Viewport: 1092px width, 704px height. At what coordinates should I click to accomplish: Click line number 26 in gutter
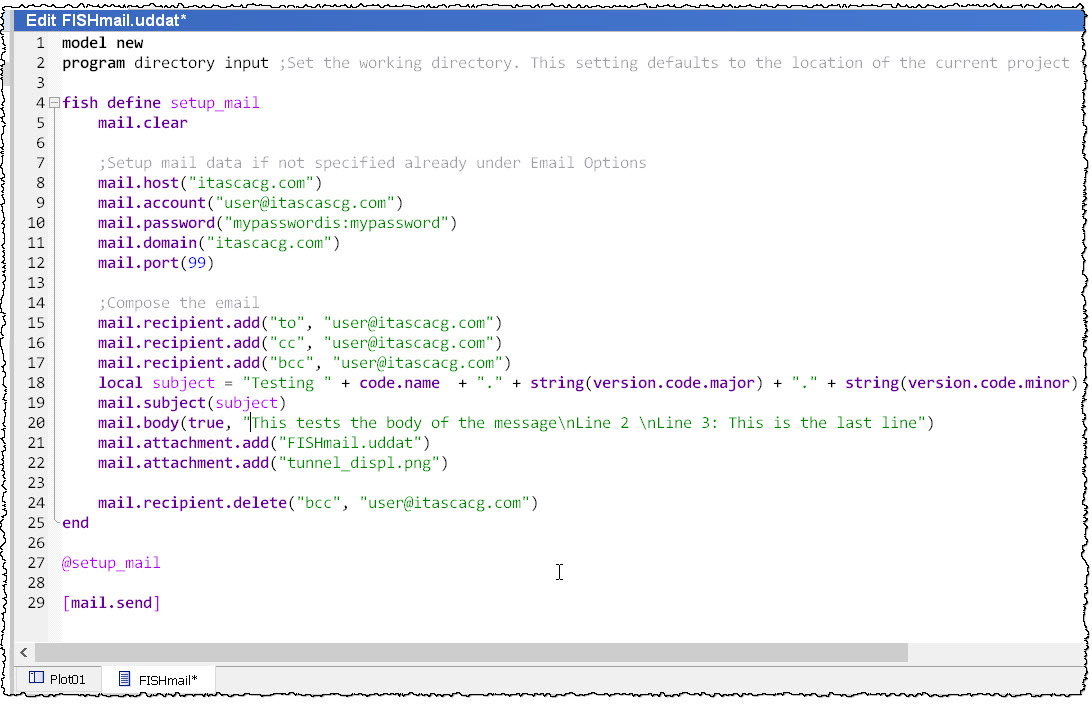36,543
